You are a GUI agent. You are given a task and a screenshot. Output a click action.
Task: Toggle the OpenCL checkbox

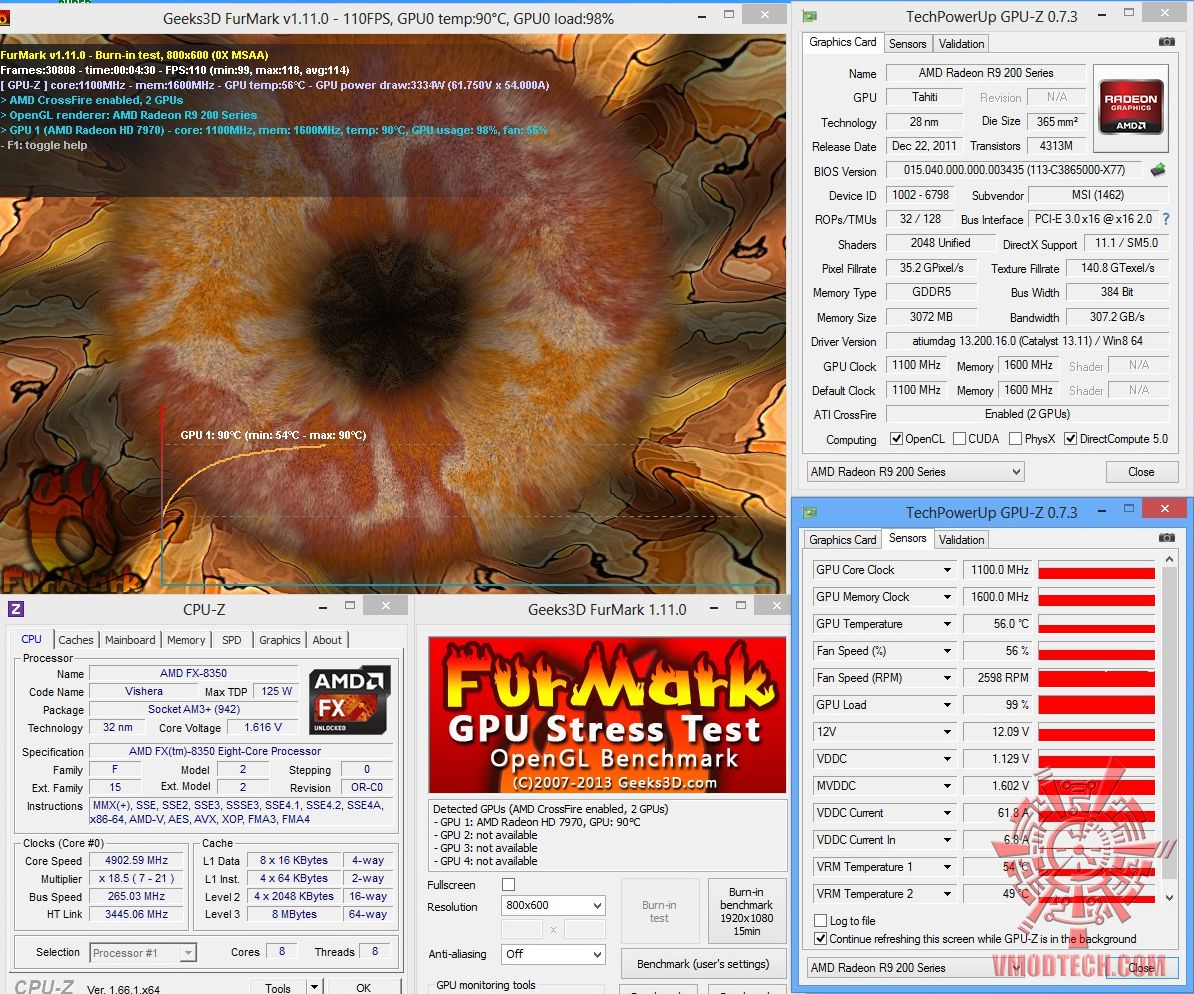[896, 439]
